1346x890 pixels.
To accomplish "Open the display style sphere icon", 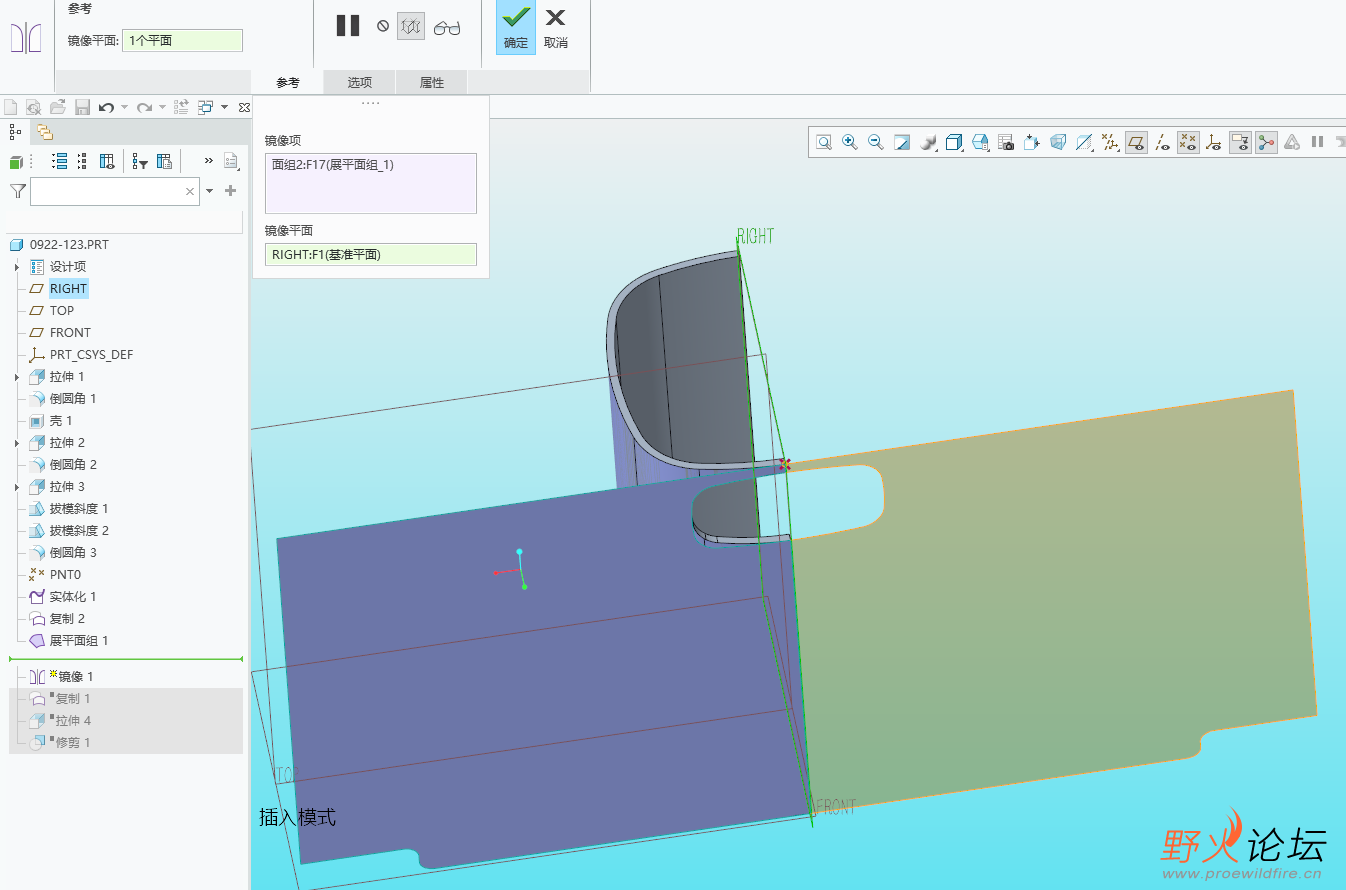I will 928,143.
